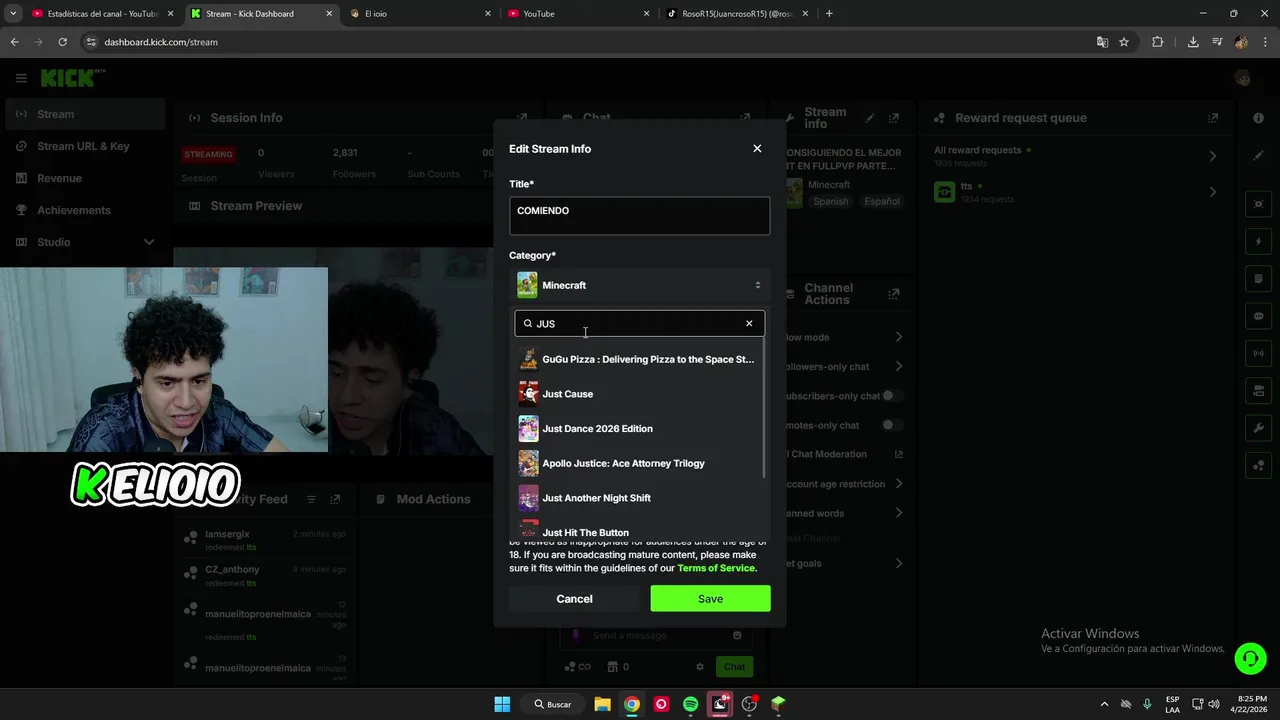Click the green Chat send button

coord(734,667)
